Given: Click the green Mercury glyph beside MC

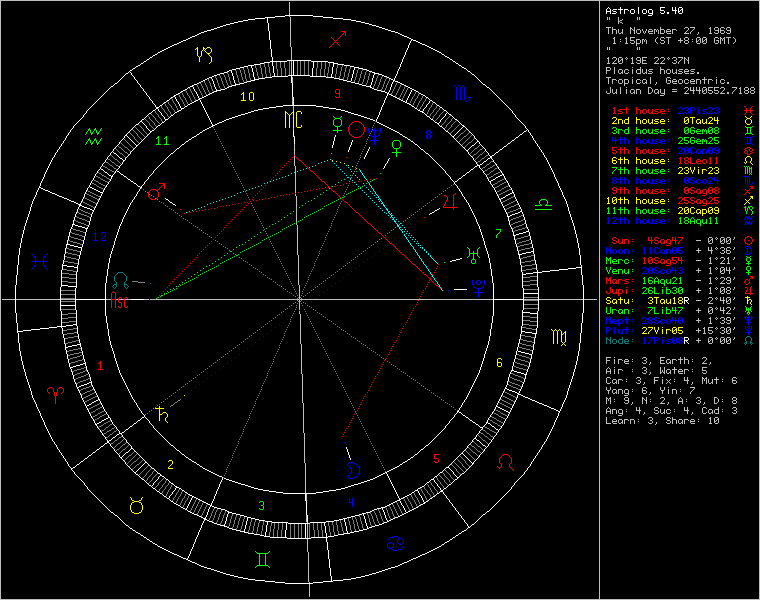Looking at the screenshot, I should (336, 125).
